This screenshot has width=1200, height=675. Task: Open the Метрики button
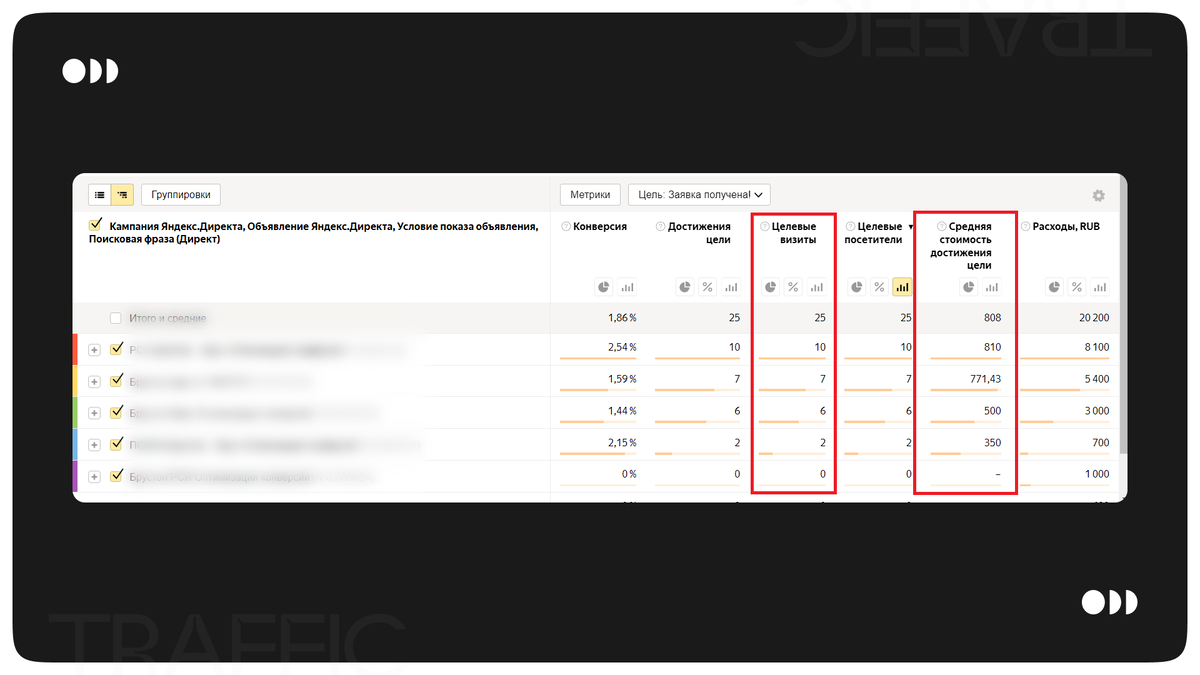pos(591,195)
